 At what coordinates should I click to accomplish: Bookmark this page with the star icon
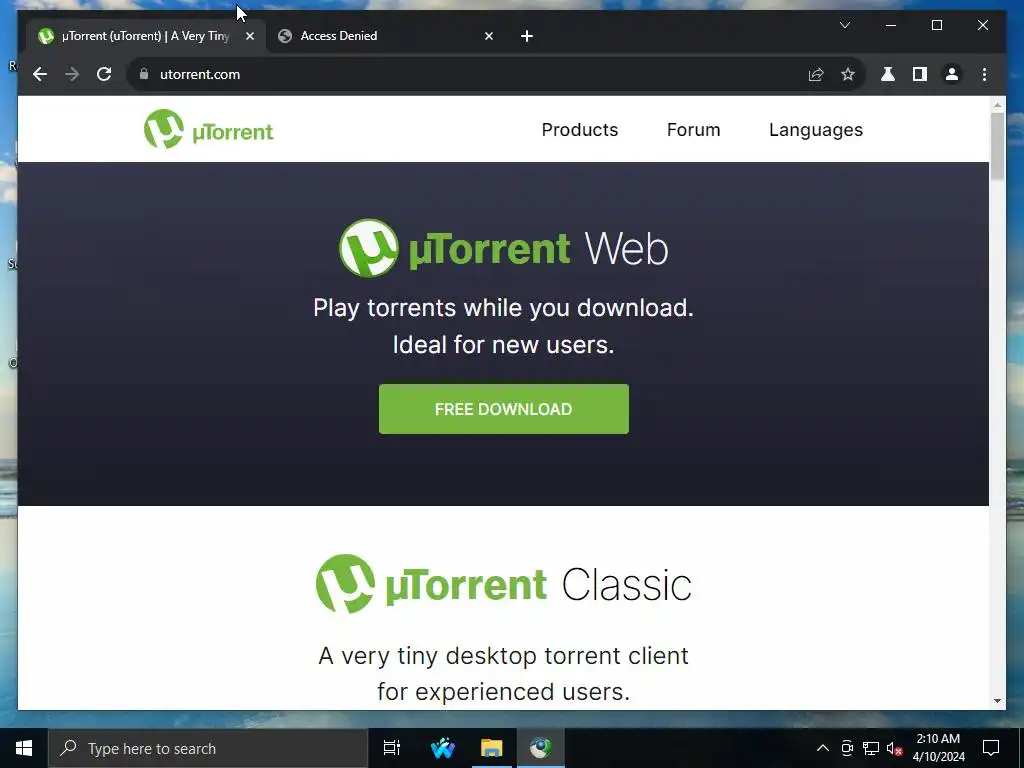(x=848, y=74)
